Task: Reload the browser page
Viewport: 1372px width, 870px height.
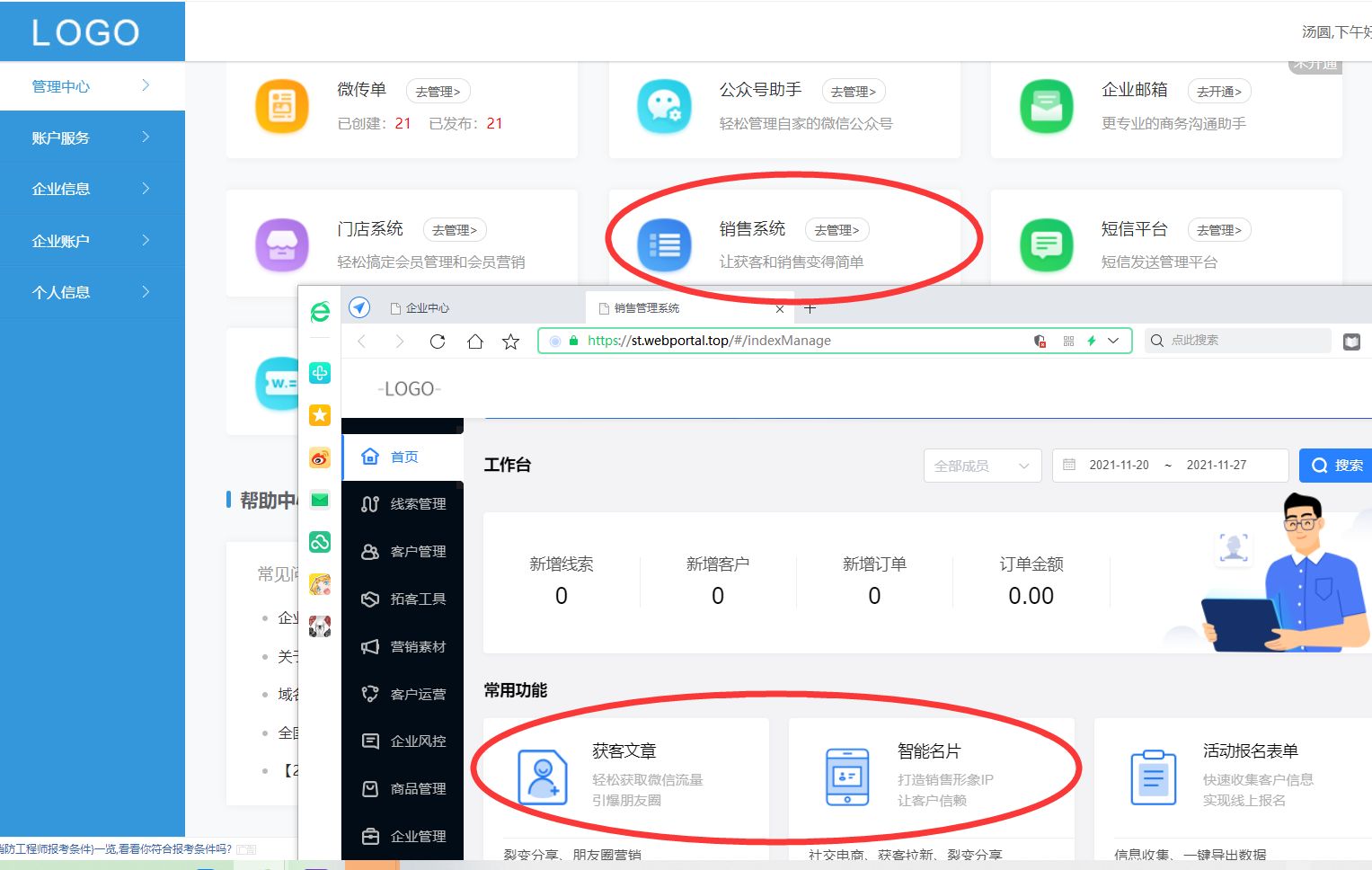Action: [x=438, y=342]
